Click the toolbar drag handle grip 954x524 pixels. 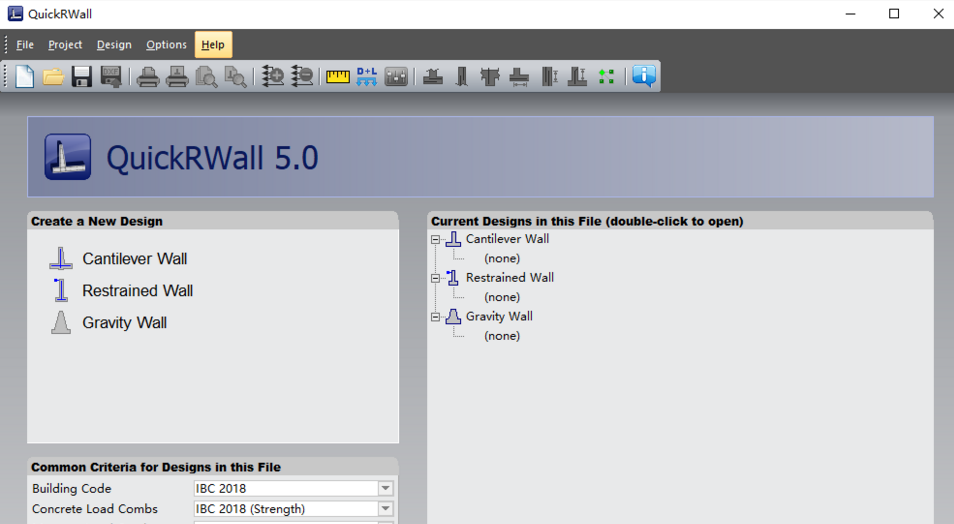point(5,77)
